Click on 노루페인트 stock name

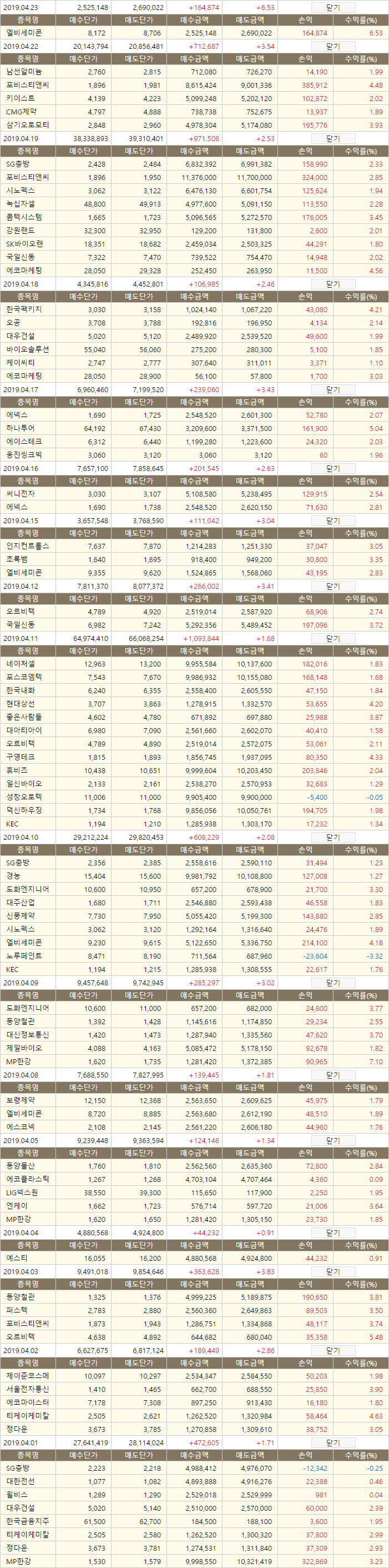tap(24, 956)
